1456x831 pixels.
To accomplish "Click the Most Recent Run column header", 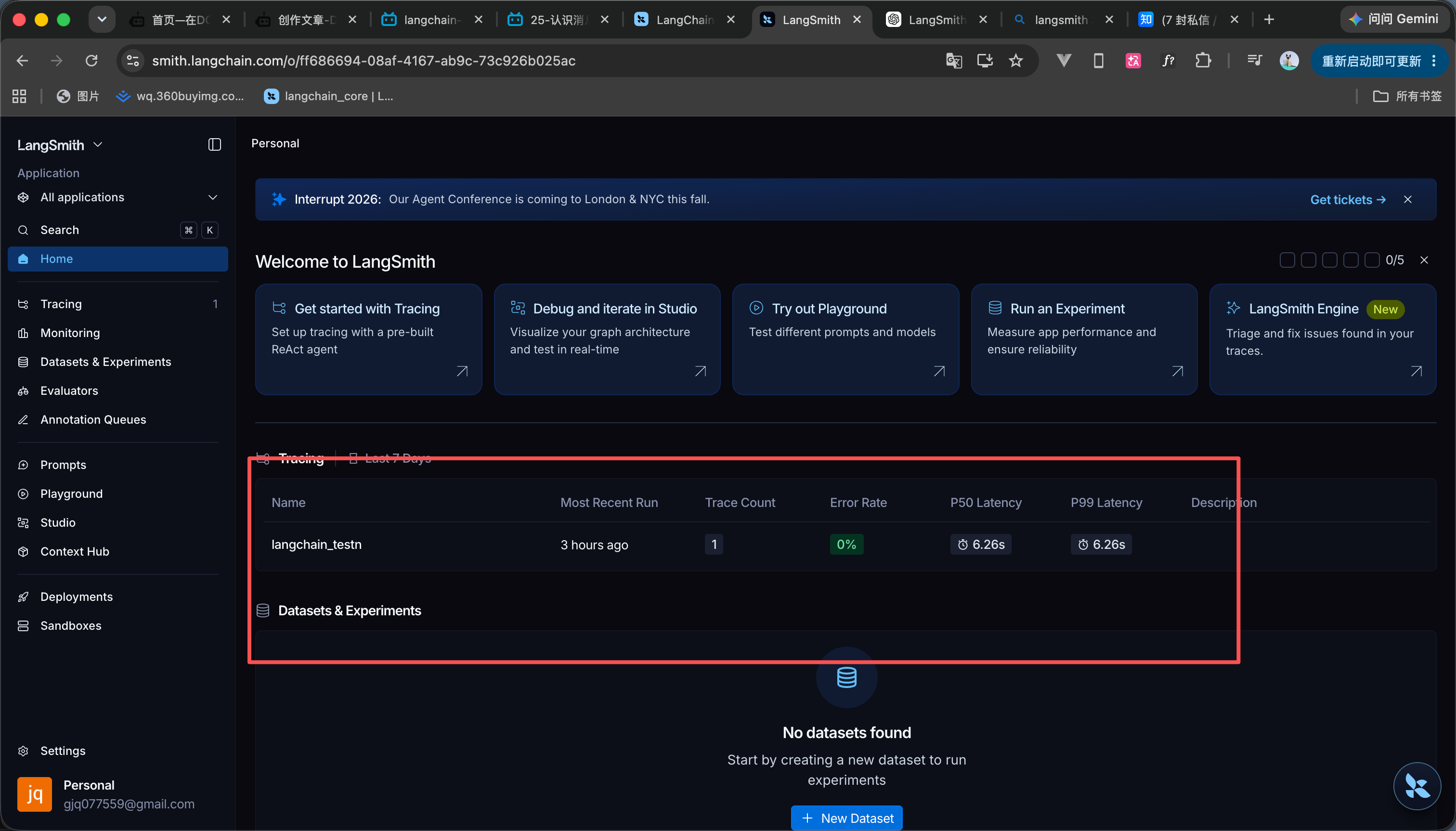I will [609, 503].
